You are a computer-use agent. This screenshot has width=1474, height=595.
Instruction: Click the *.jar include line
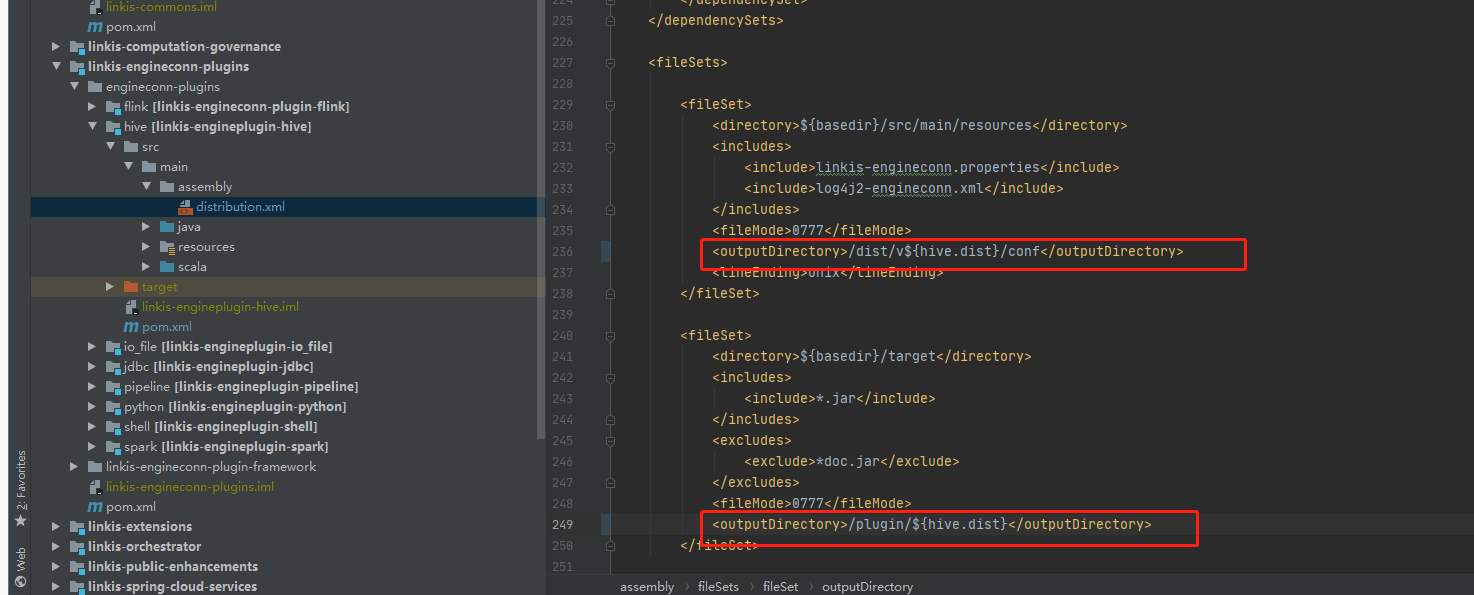tap(839, 398)
